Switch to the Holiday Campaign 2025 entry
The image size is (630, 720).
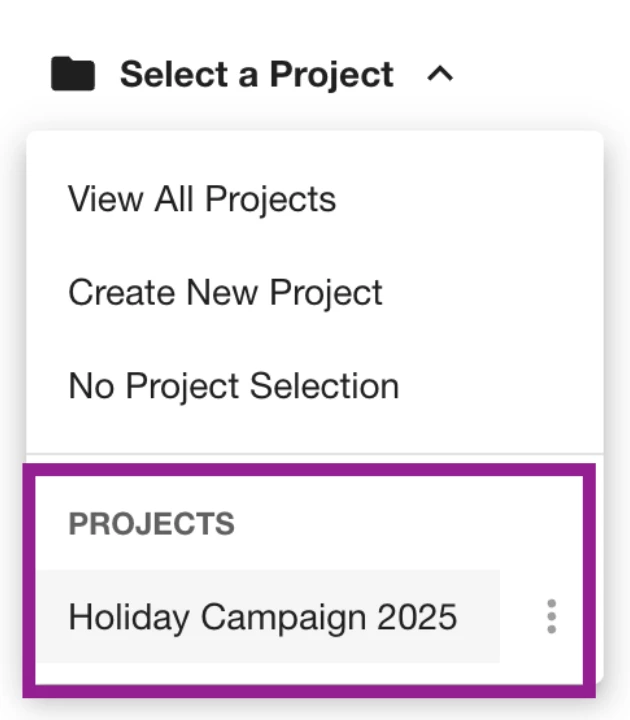(x=262, y=617)
